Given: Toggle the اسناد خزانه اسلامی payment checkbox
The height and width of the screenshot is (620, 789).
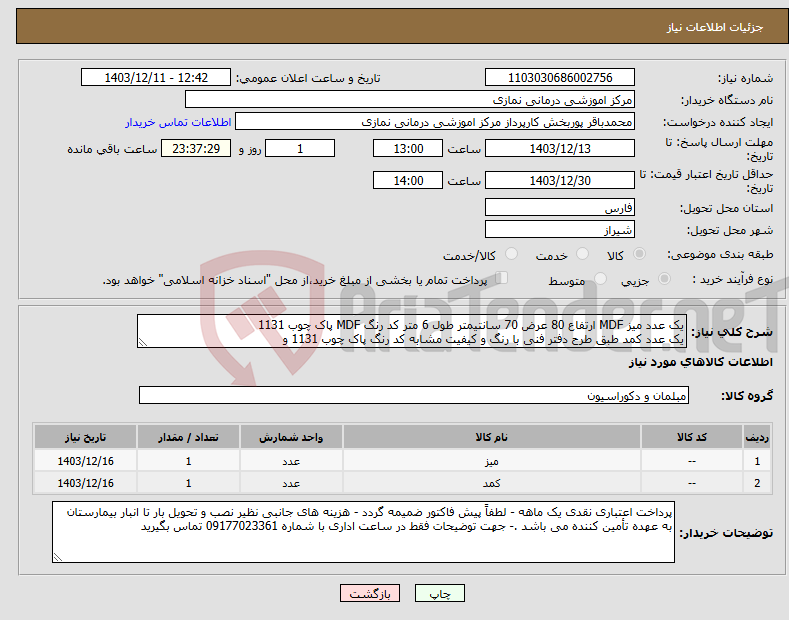Looking at the screenshot, I should (x=502, y=278).
